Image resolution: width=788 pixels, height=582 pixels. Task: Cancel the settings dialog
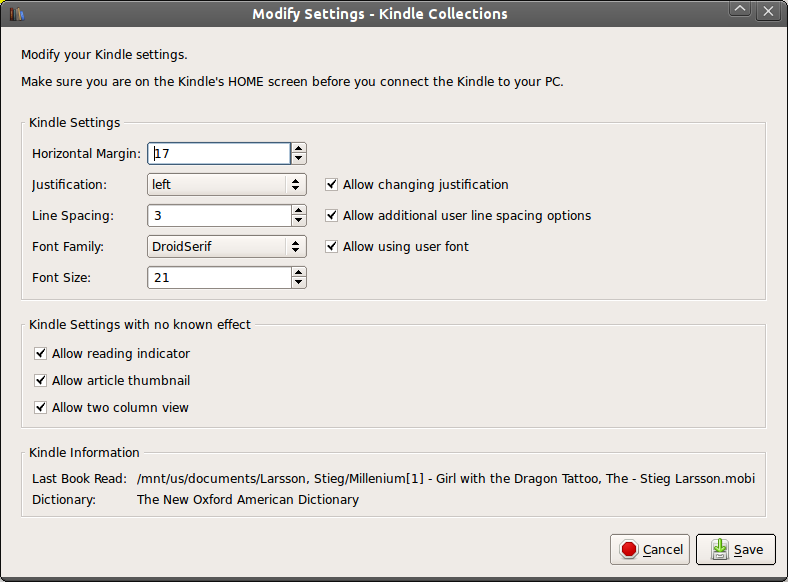click(x=650, y=549)
